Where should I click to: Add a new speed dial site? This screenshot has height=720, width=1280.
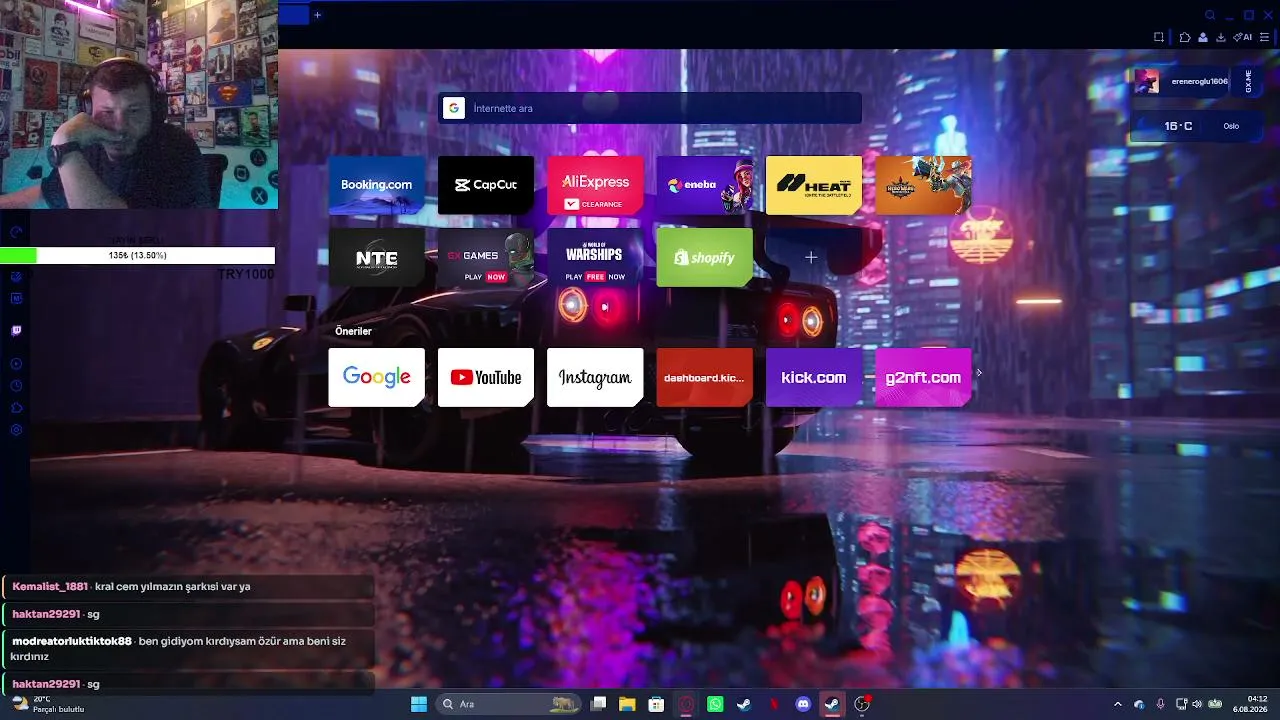[811, 257]
